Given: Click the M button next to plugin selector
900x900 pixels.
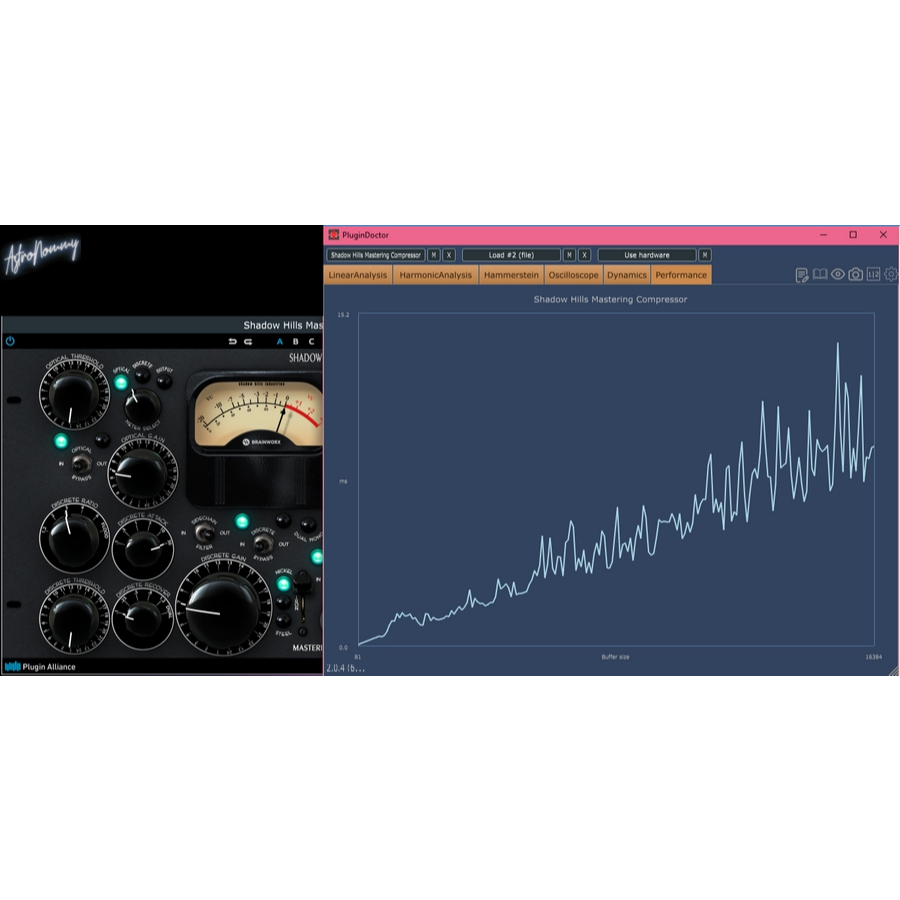Looking at the screenshot, I should 434,255.
